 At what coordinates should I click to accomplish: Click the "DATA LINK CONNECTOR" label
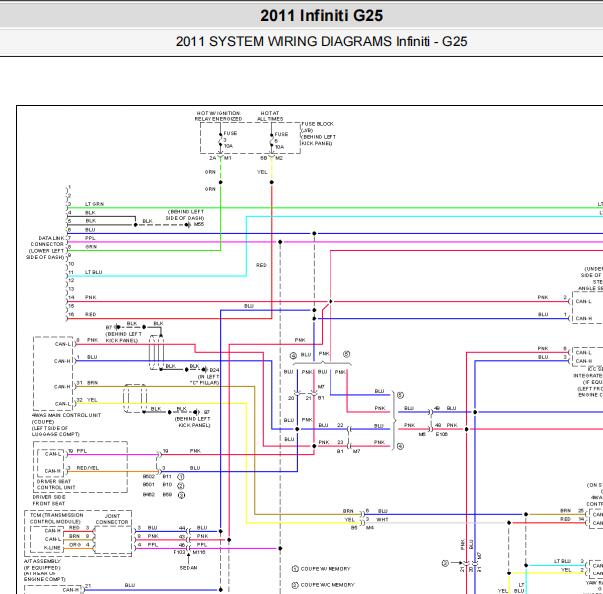click(x=47, y=241)
